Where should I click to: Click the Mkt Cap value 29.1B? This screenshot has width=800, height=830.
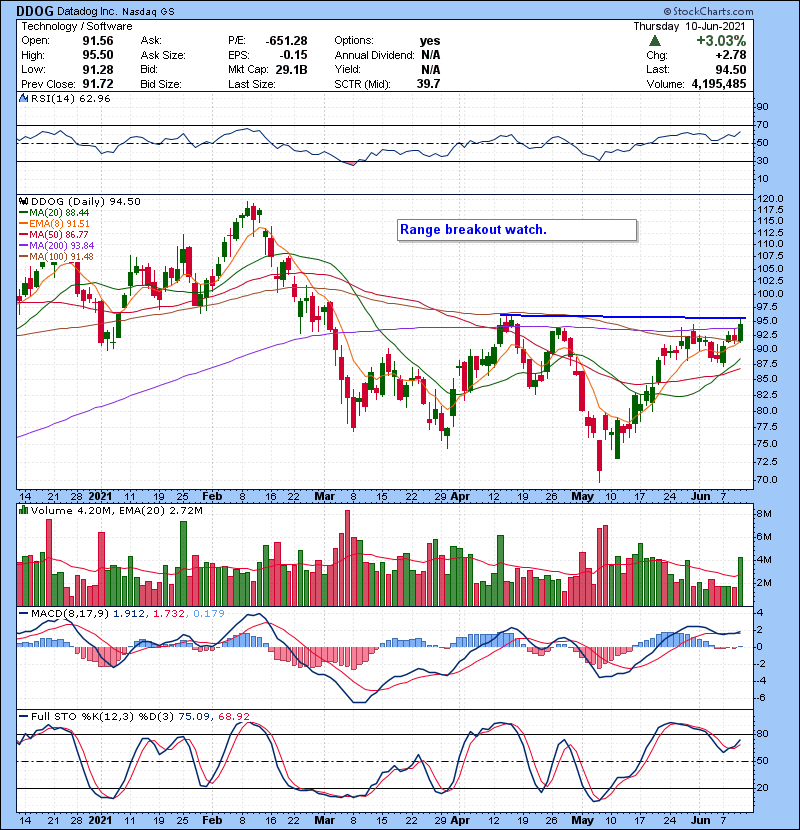click(x=292, y=69)
